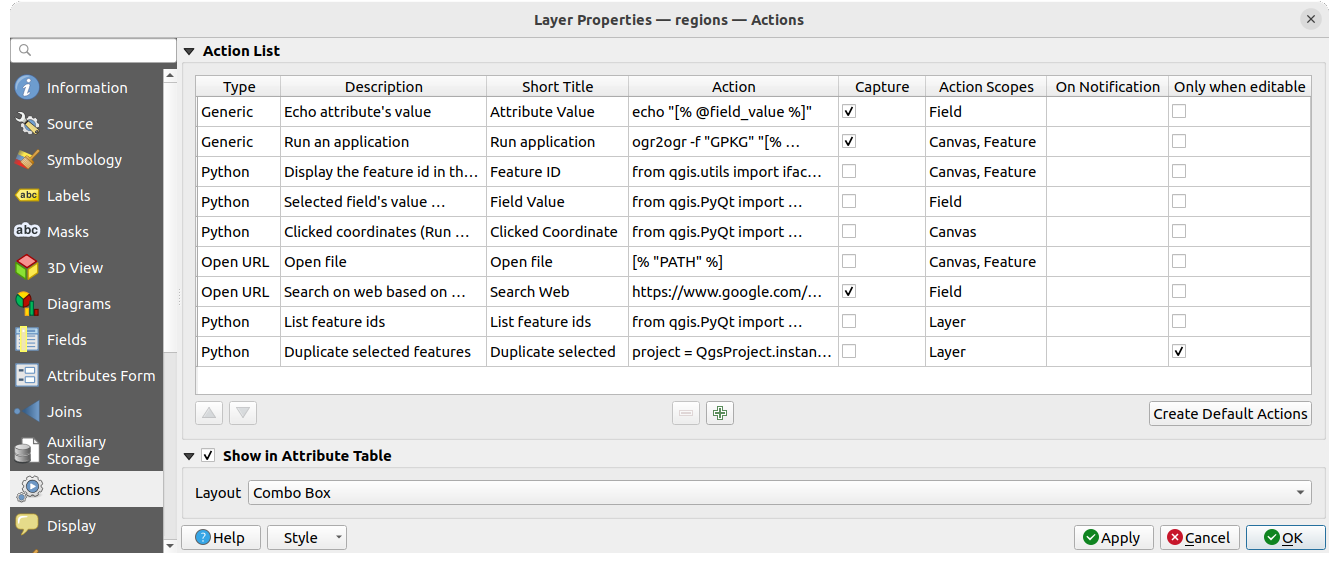
Task: Open the Symbology paintbrush icon
Action: point(28,160)
